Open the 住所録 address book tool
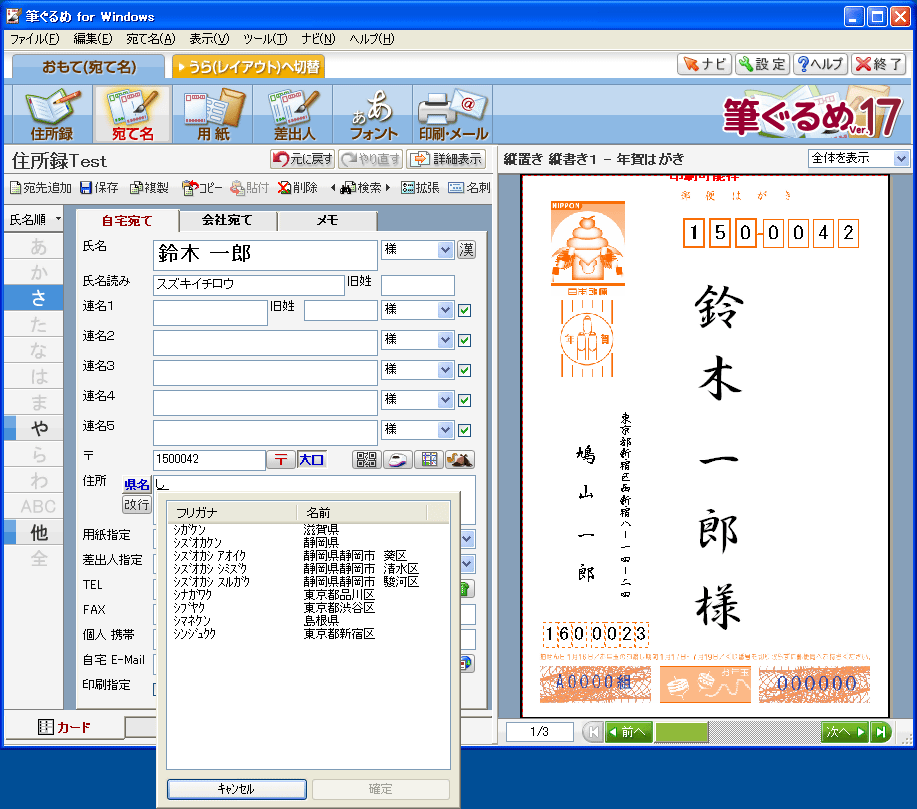Screen dimensions: 917x809 (x=51, y=114)
